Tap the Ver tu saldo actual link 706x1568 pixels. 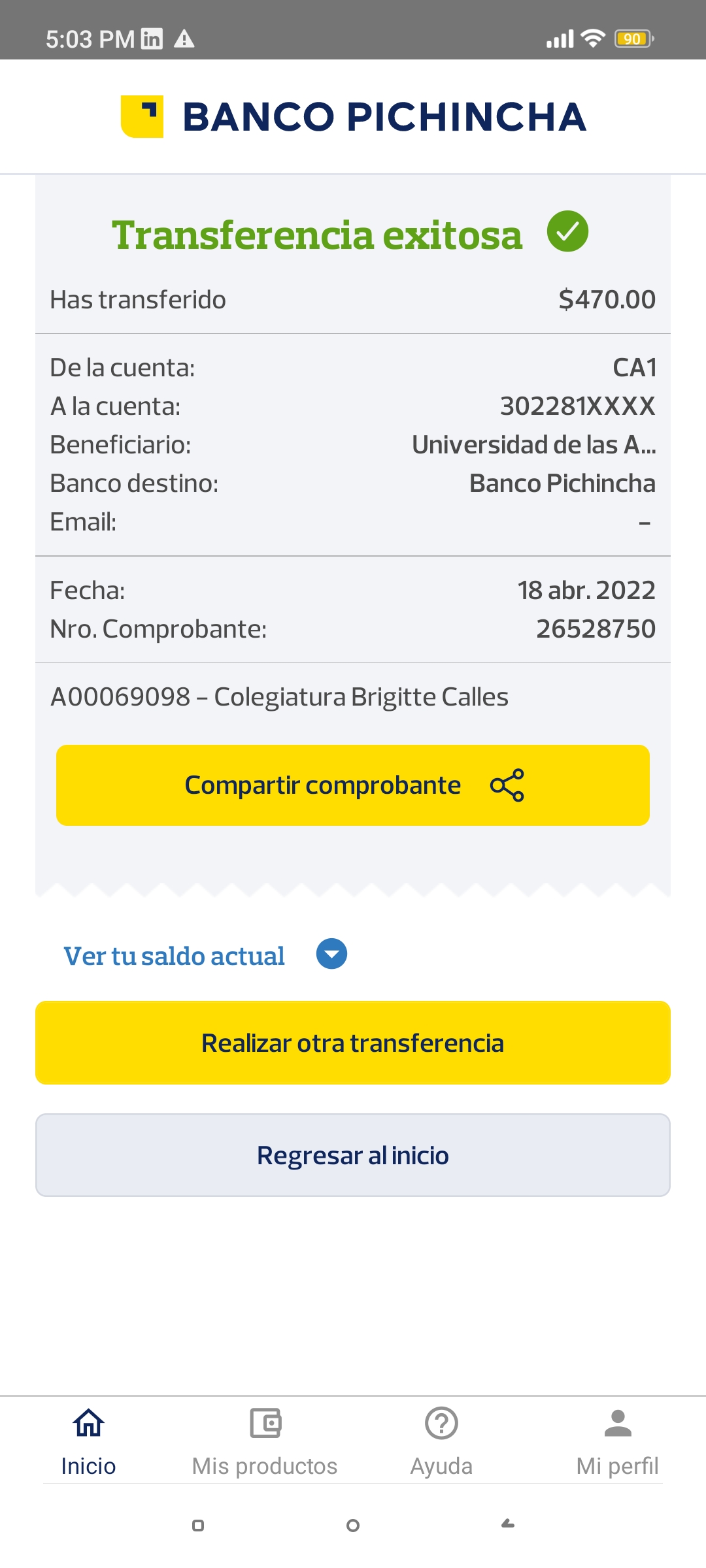pyautogui.click(x=174, y=956)
